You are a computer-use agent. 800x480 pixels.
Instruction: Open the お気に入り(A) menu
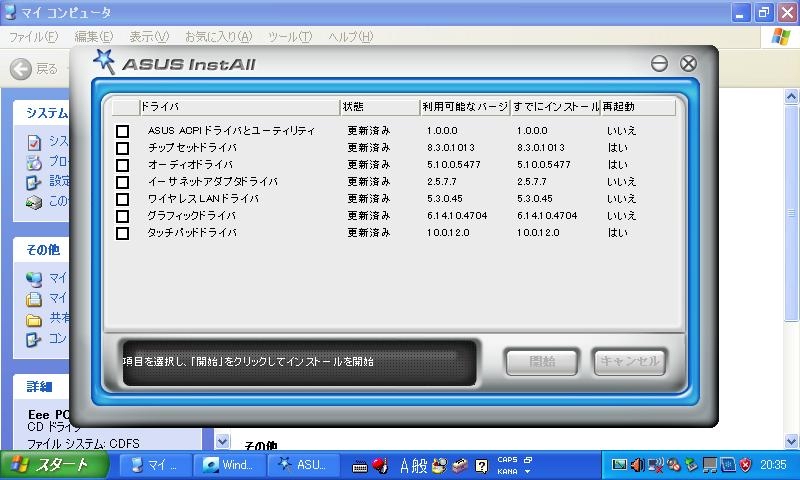click(x=218, y=37)
